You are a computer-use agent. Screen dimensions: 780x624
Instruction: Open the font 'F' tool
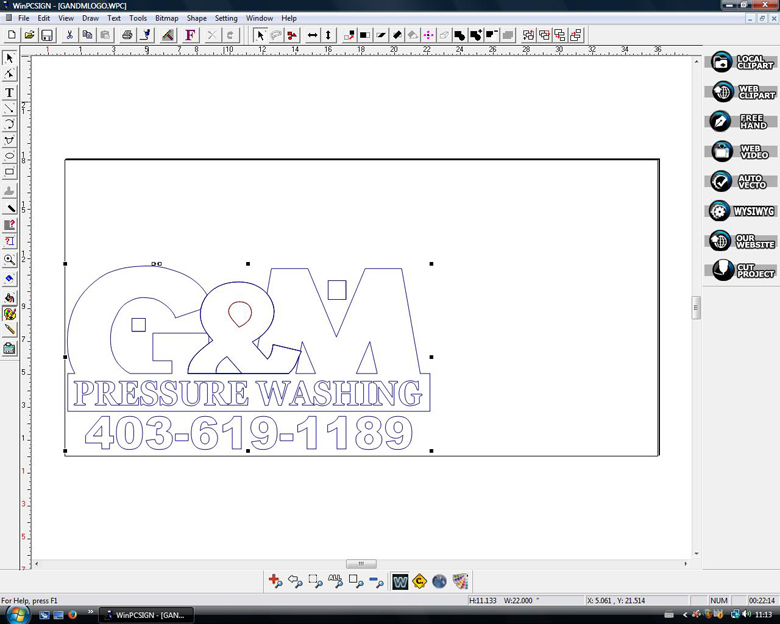click(190, 35)
